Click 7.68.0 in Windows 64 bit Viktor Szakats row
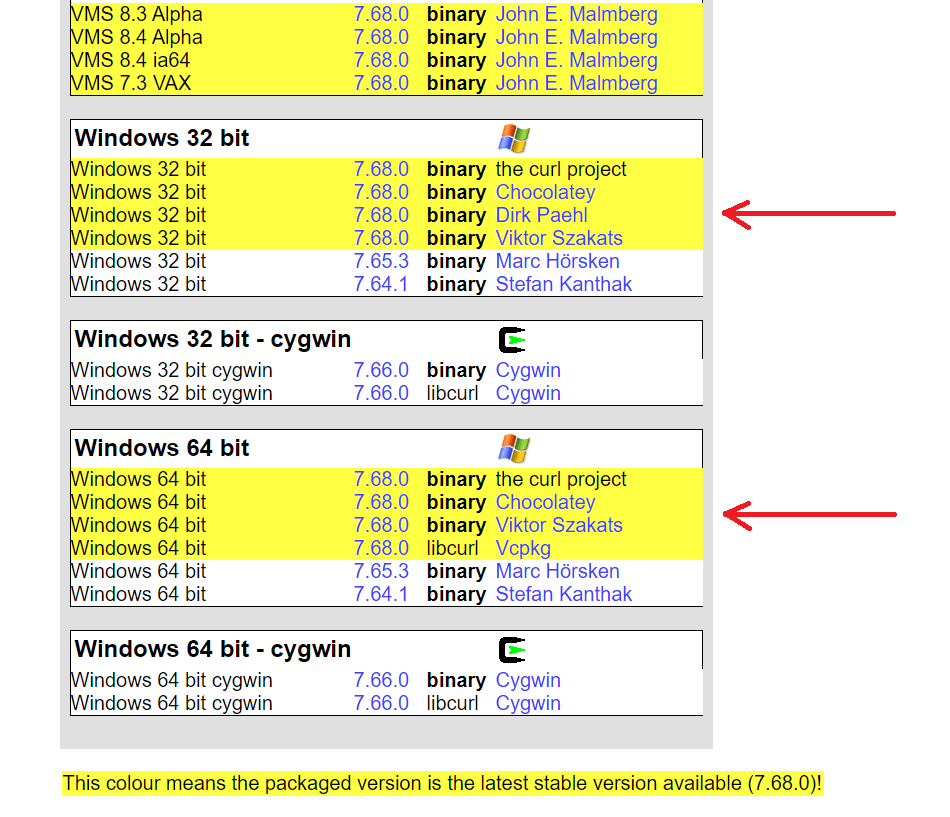 pos(381,525)
